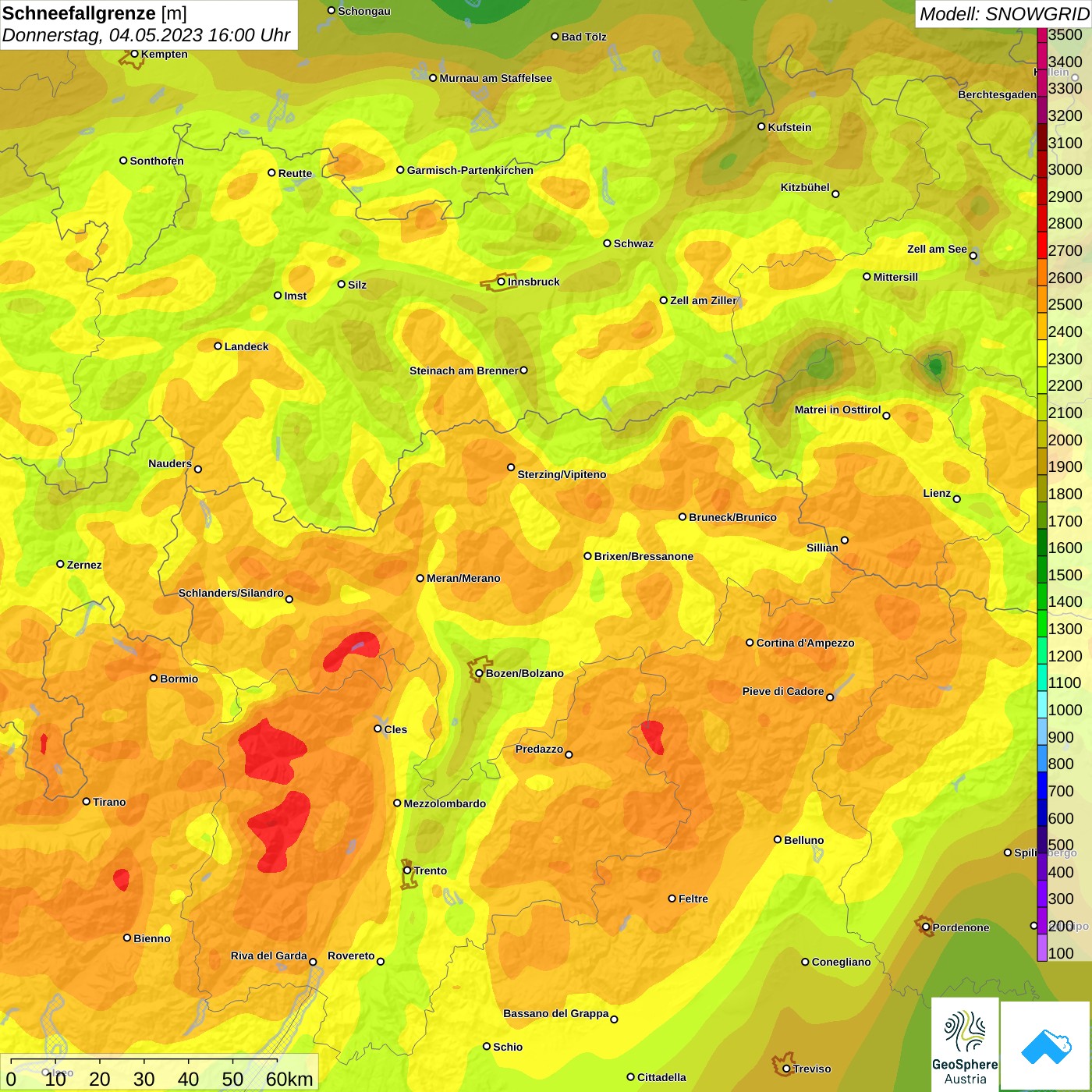Click the Pordenone city marker
Viewport: 1092px width, 1092px height.
pyautogui.click(x=926, y=927)
